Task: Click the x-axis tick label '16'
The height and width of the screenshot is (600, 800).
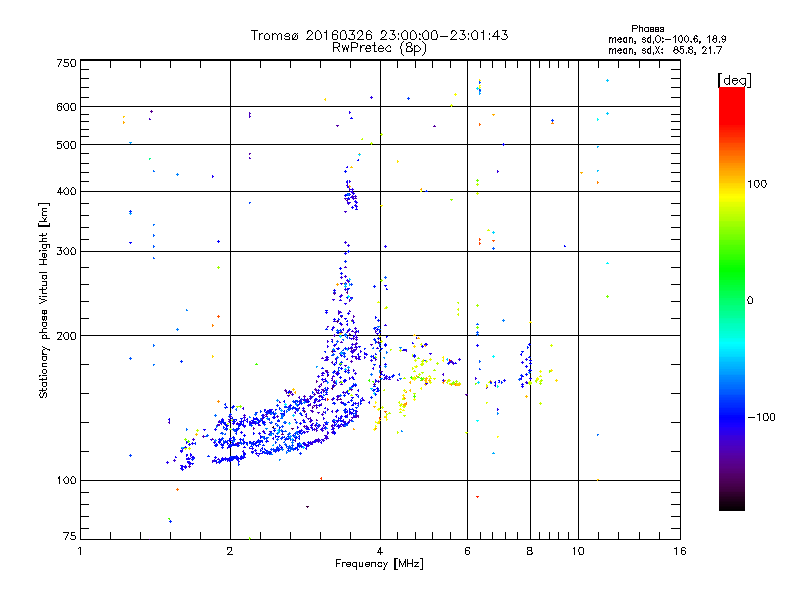Action: pyautogui.click(x=680, y=551)
